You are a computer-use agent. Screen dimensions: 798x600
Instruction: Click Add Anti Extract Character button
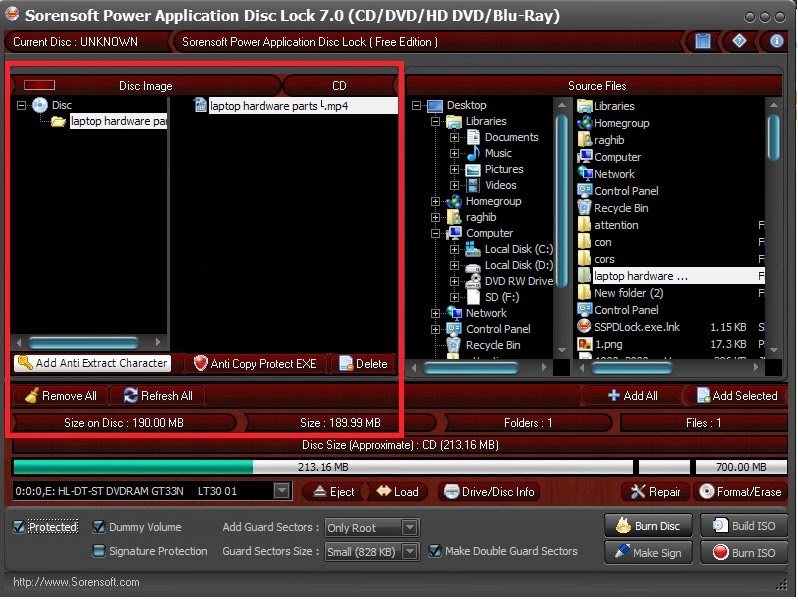tap(93, 363)
